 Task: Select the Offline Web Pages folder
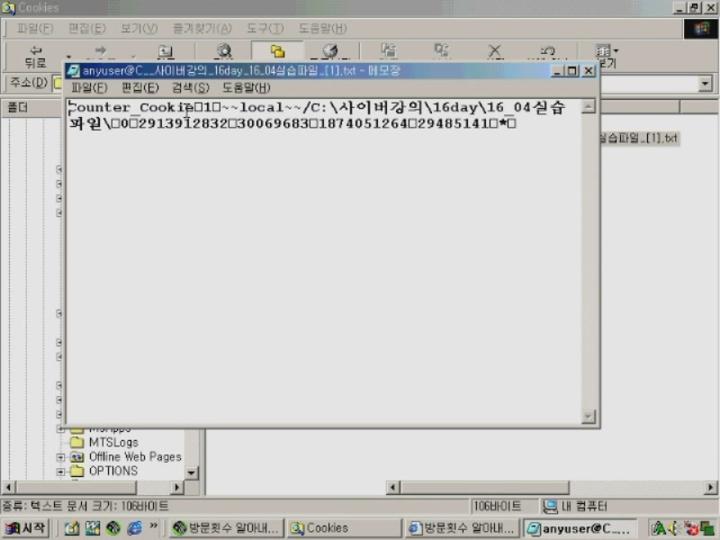click(x=135, y=457)
